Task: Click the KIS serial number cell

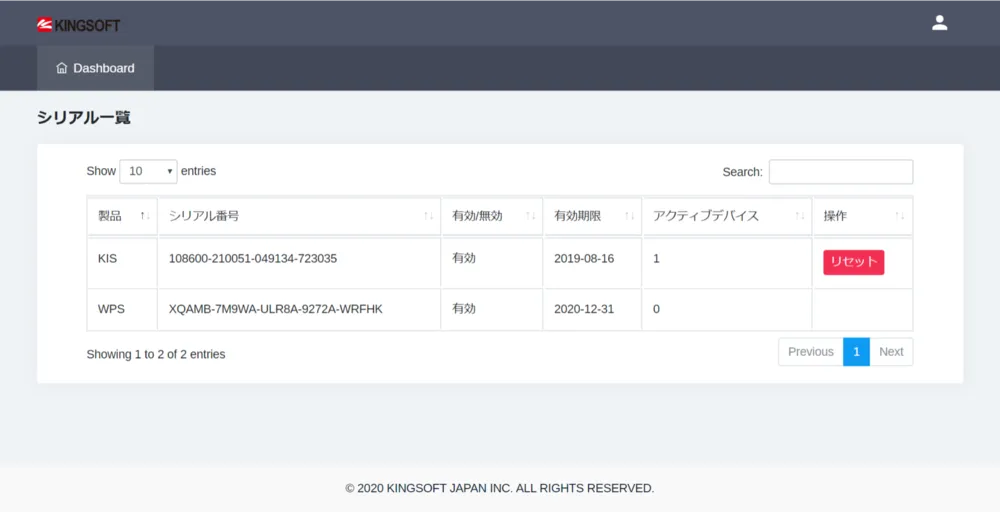Action: pyautogui.click(x=253, y=259)
